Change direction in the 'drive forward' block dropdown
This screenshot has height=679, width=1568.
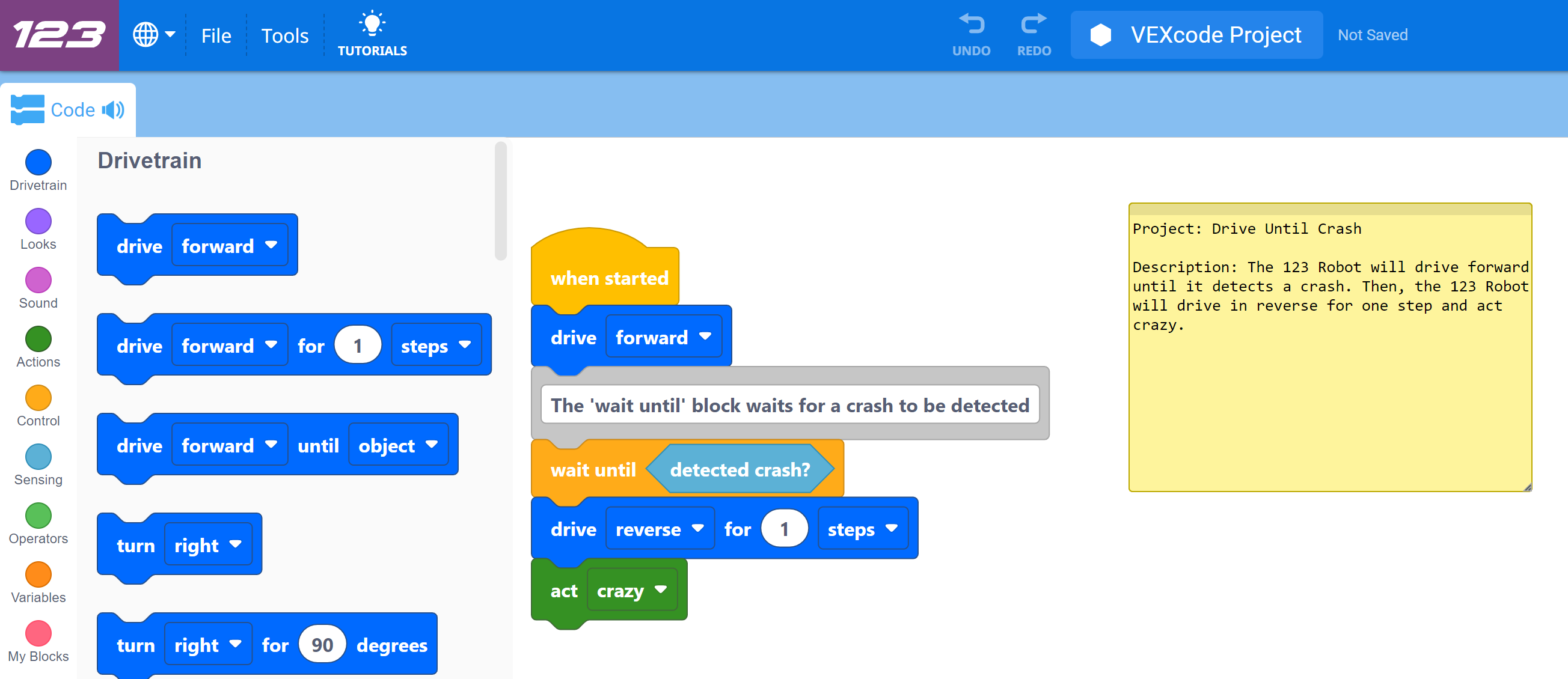(663, 337)
